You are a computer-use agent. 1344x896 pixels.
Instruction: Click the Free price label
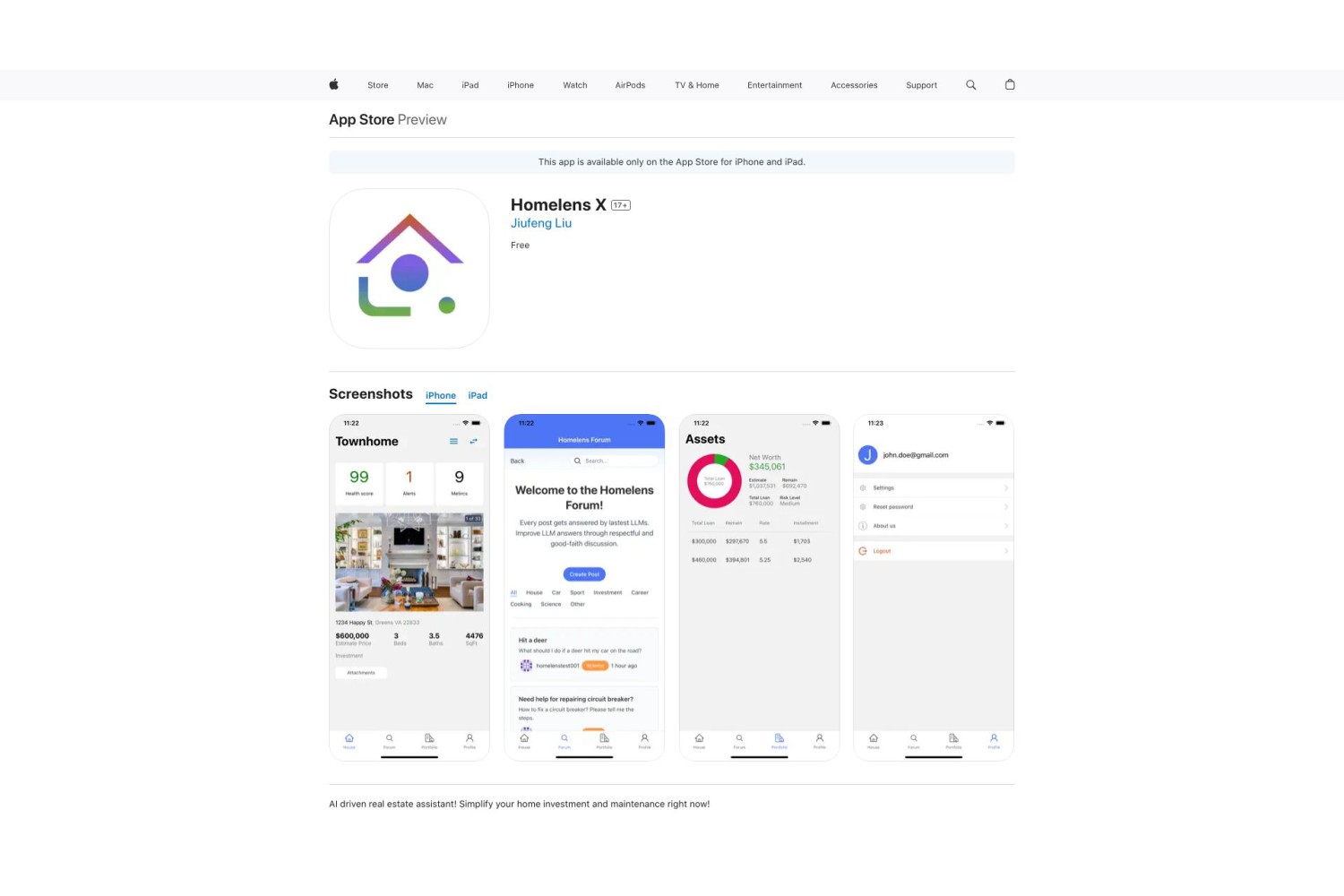point(521,245)
